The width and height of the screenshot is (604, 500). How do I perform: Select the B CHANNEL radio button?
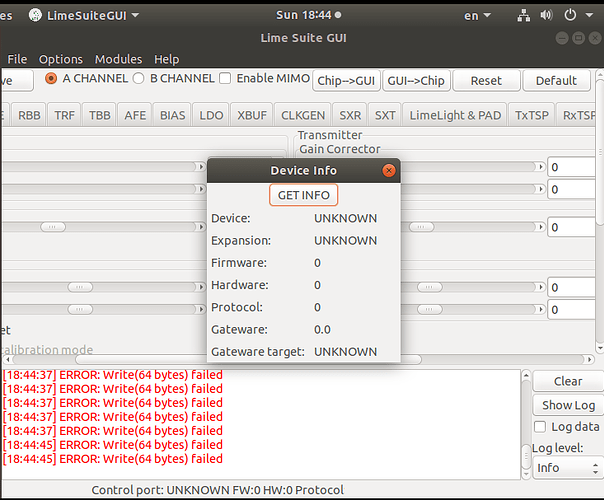click(x=138, y=79)
